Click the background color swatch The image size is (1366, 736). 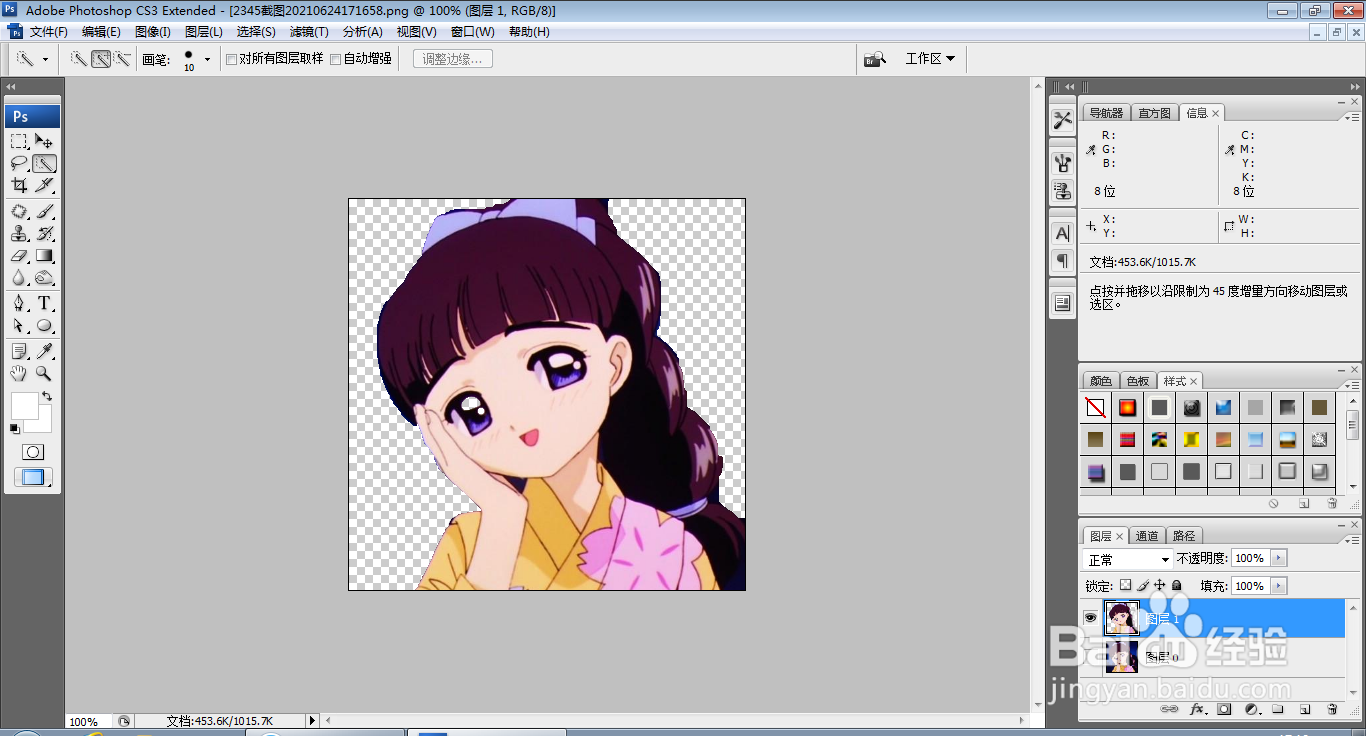coord(44,424)
